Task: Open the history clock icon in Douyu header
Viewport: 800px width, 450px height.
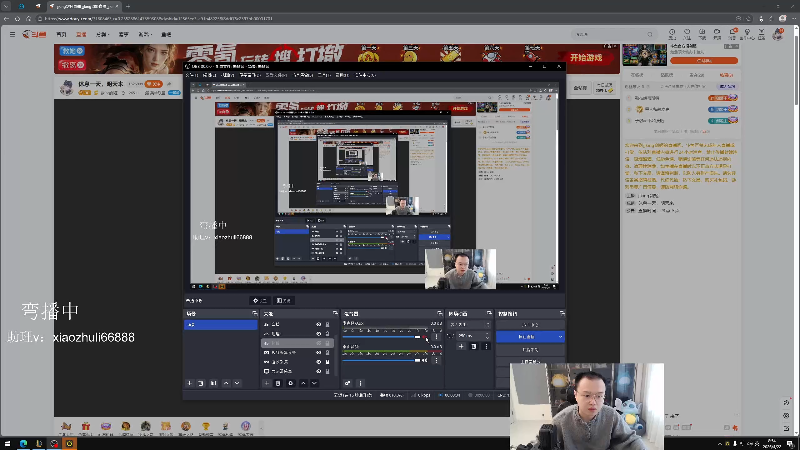Action: [x=672, y=34]
